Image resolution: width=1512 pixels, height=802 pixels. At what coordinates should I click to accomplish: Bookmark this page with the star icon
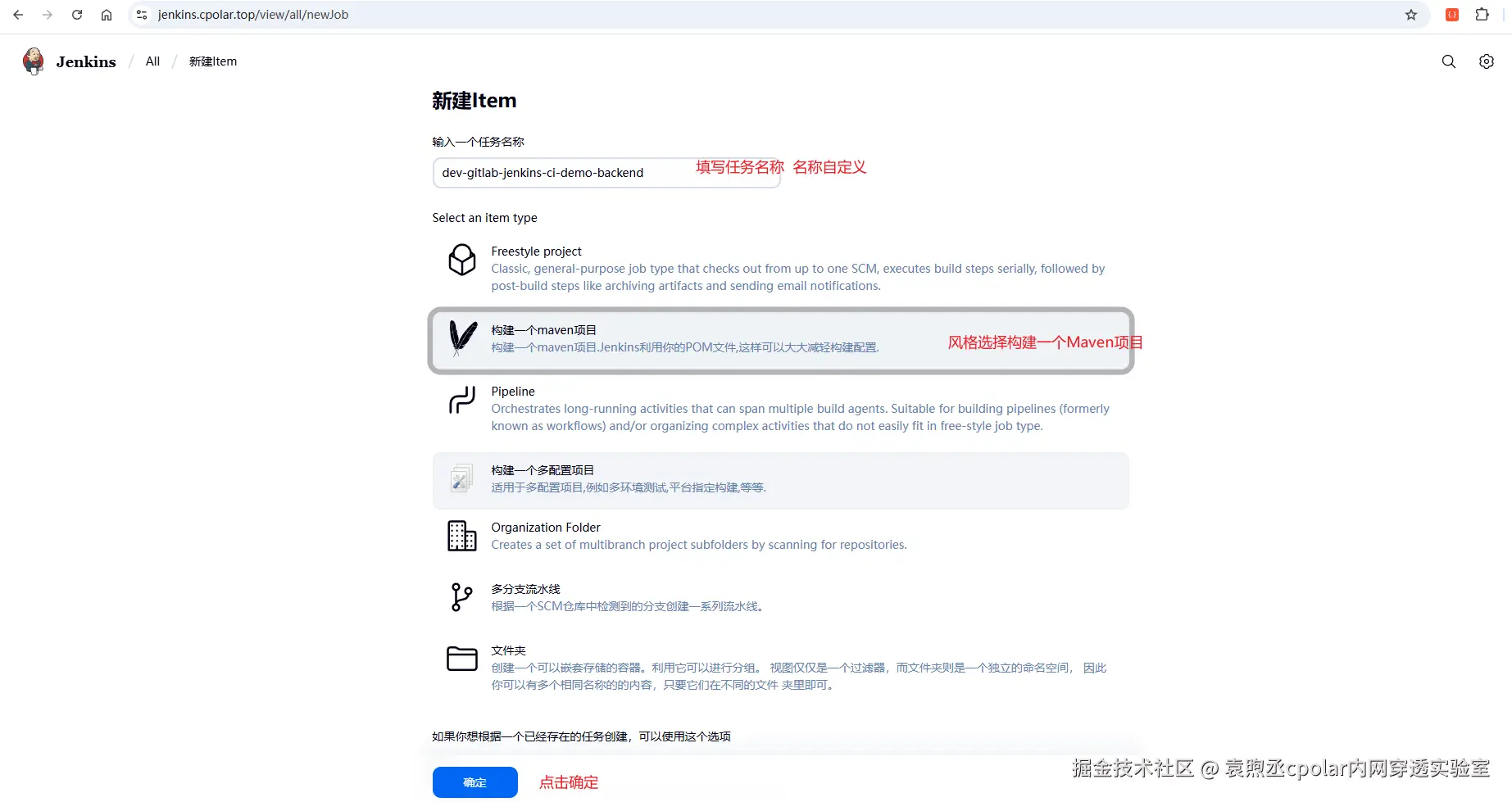coord(1411,15)
